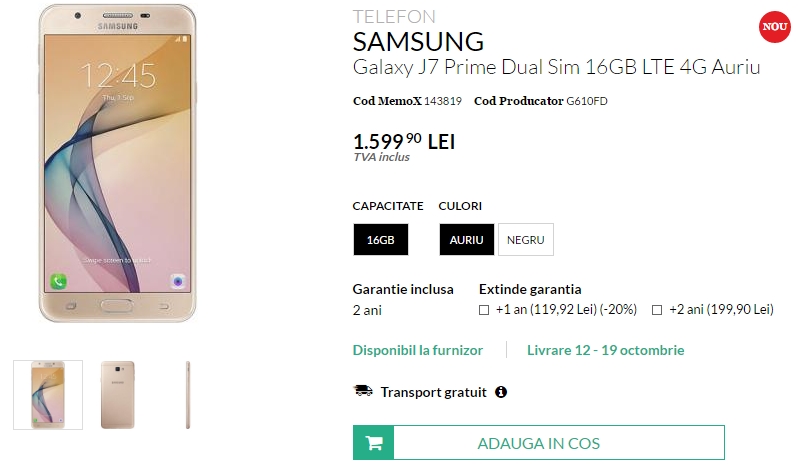Click the main Samsung phone image
The image size is (804, 465).
coord(117,163)
